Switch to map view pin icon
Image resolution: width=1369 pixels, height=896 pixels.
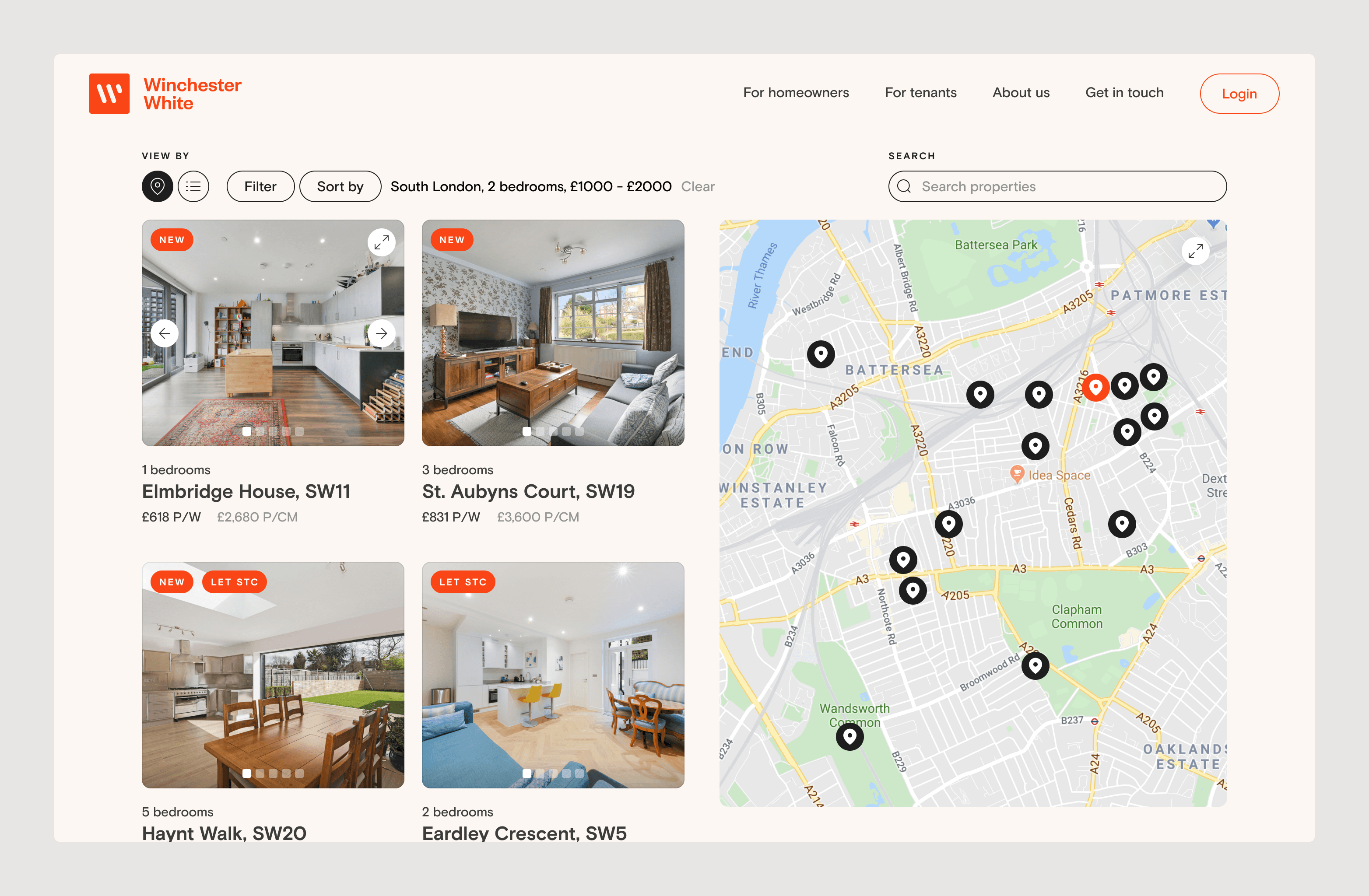(157, 186)
